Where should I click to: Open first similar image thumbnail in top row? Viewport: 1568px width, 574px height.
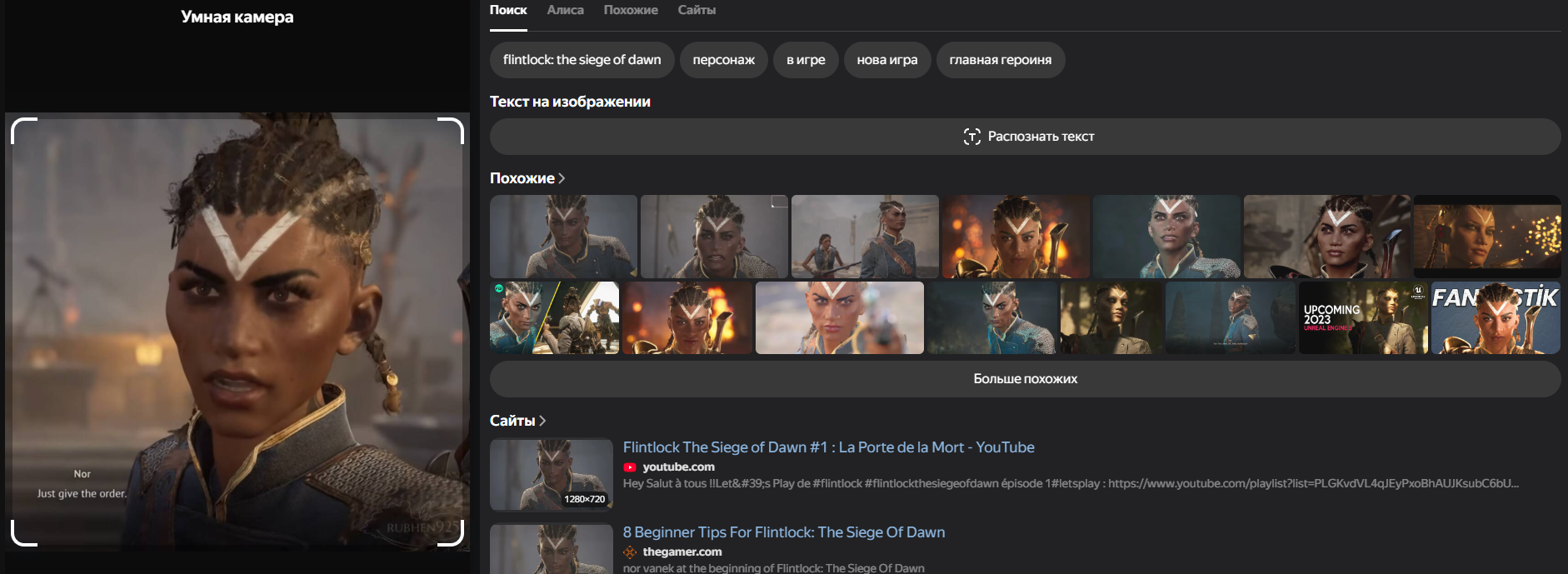(563, 237)
